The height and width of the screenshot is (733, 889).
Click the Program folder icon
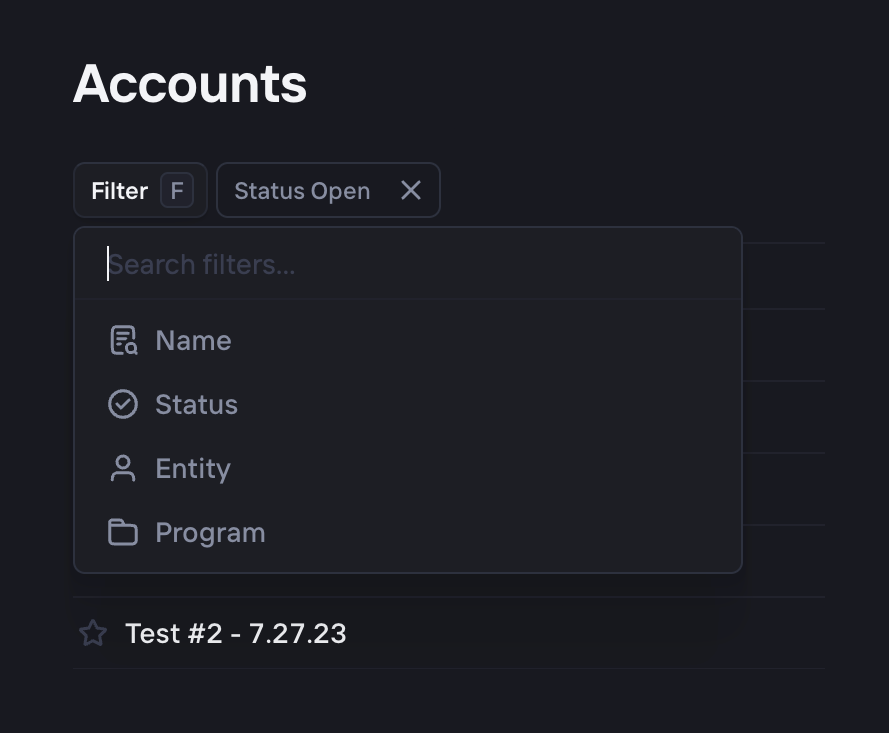(122, 532)
